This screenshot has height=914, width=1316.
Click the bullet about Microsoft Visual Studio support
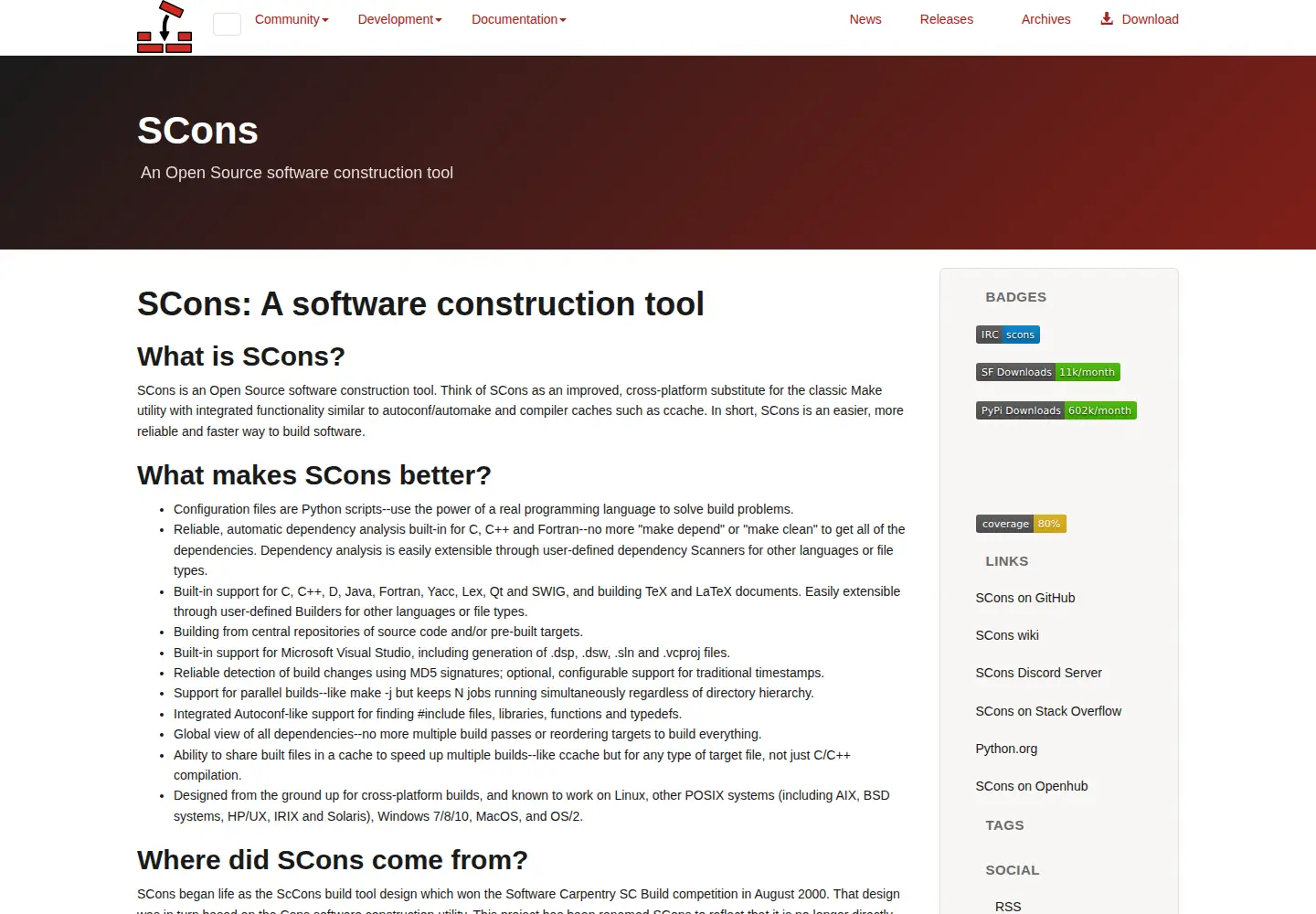click(x=451, y=653)
